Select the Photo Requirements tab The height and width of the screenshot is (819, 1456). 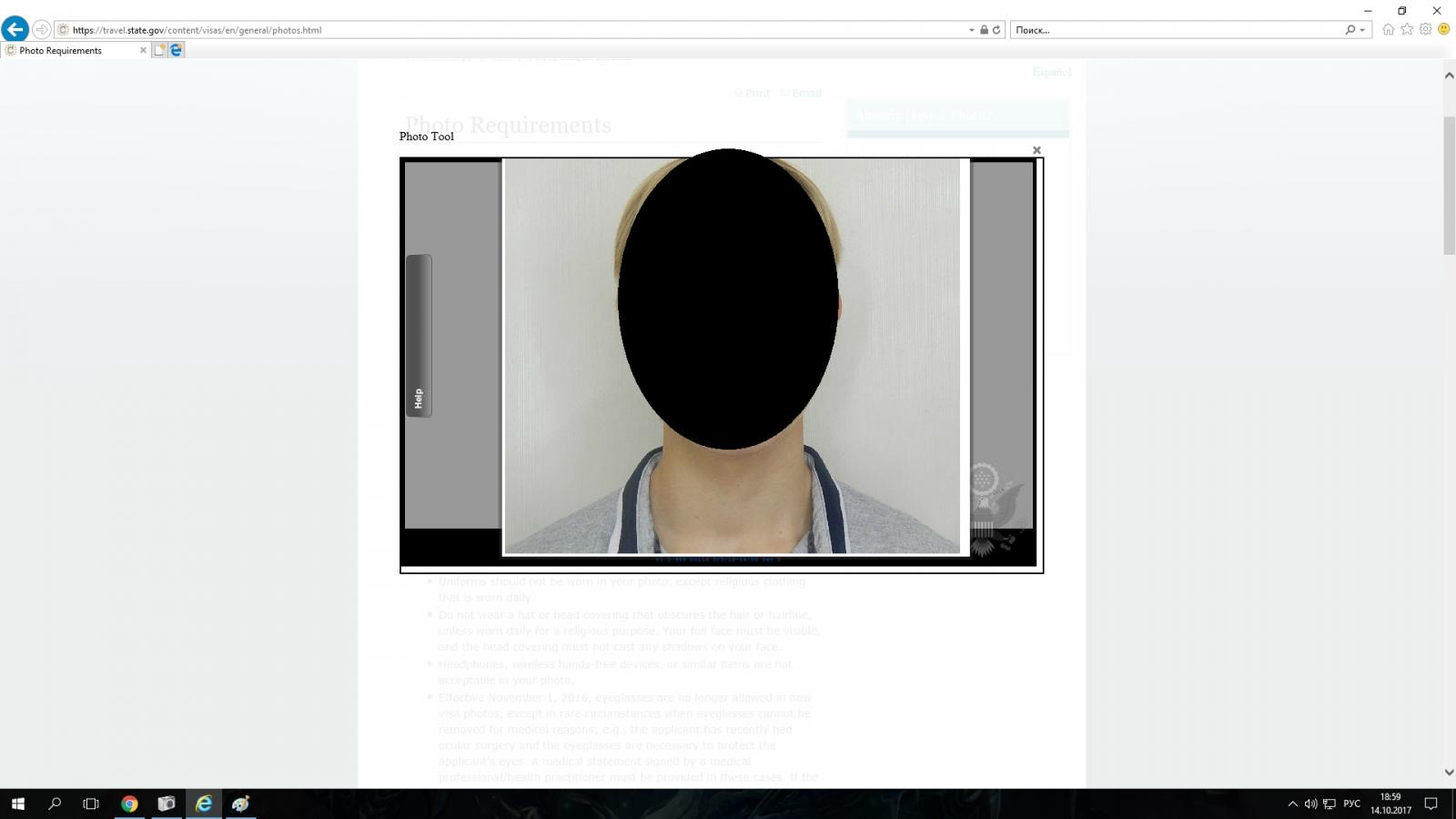click(x=75, y=50)
